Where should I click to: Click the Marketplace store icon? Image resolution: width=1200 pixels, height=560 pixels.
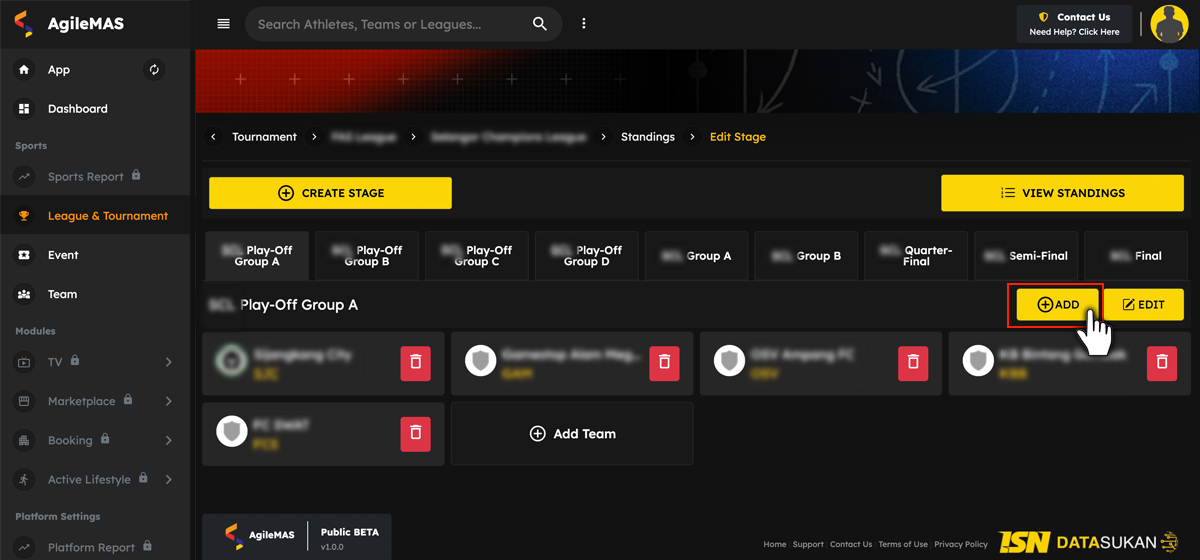coord(24,401)
